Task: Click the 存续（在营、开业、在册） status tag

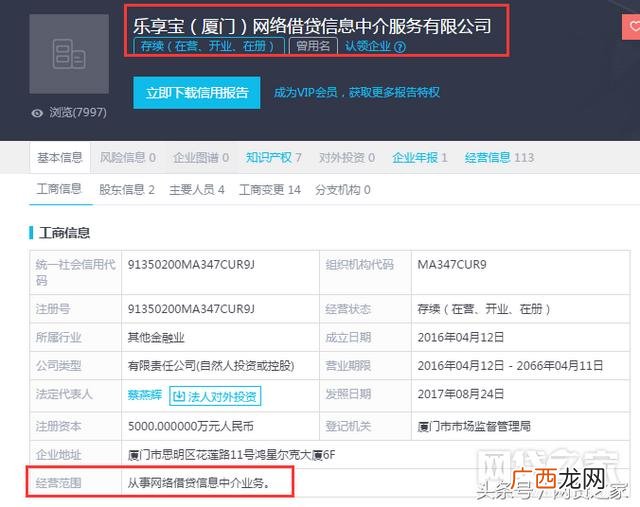Action: [209, 46]
